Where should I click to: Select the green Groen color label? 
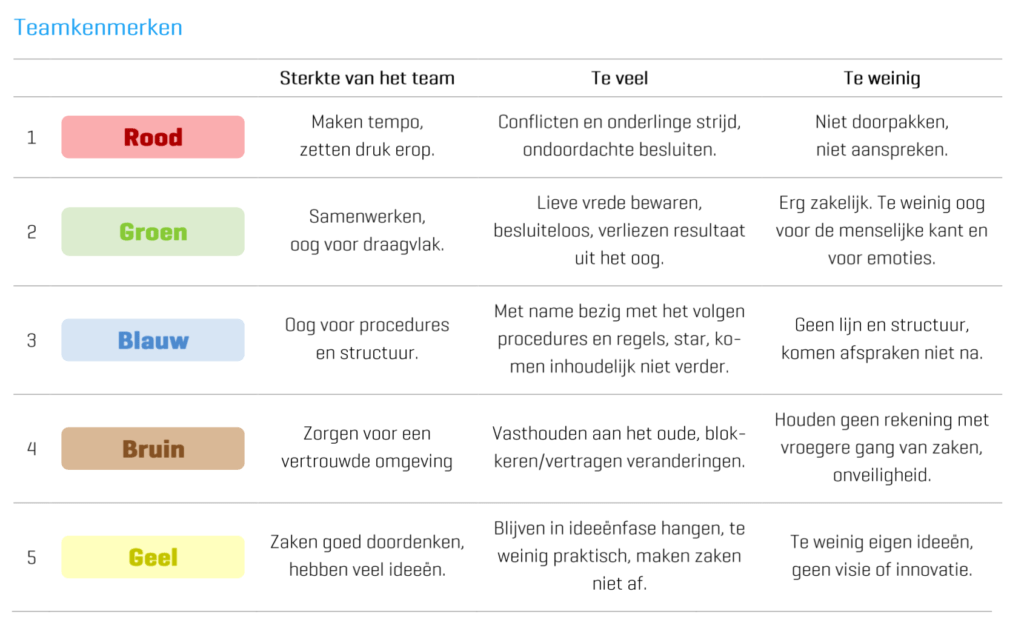(x=153, y=232)
